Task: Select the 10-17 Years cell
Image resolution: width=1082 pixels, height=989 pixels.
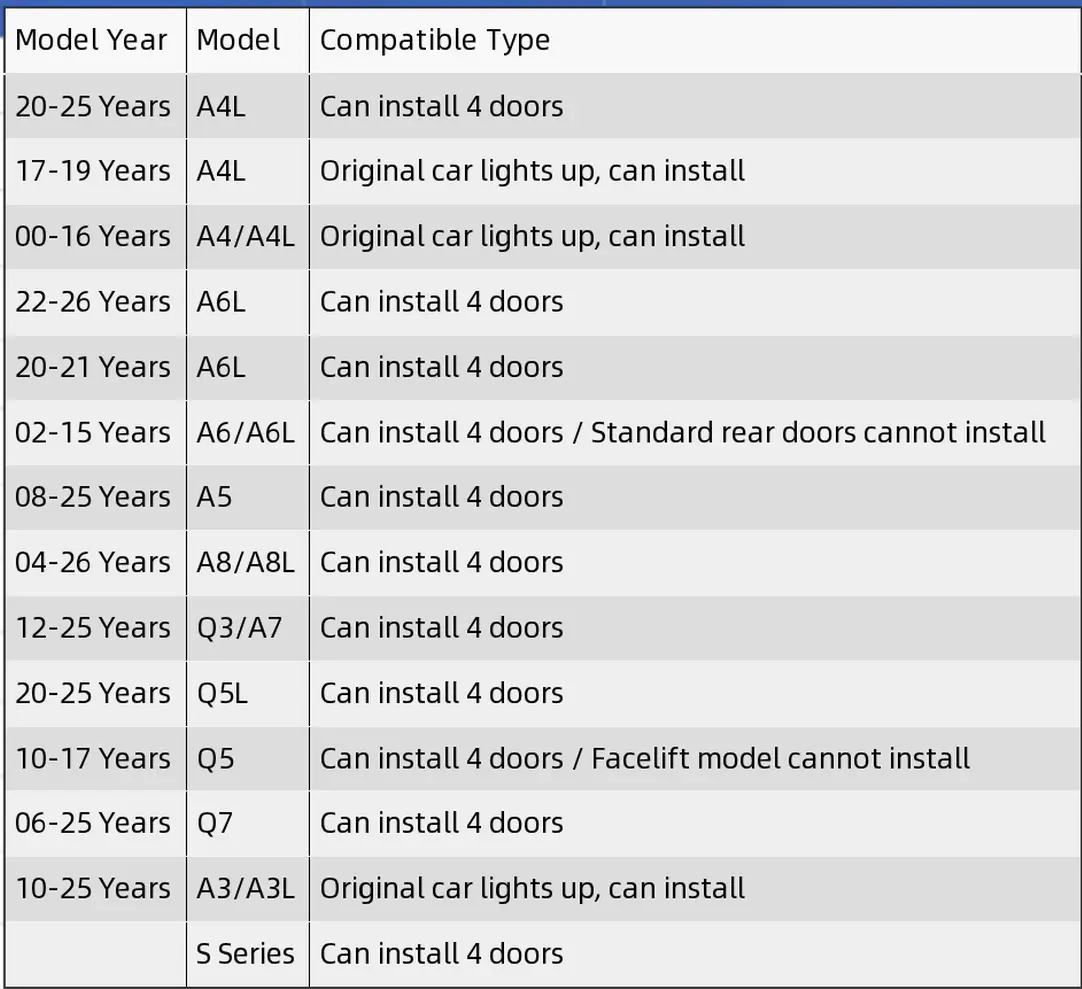Action: pyautogui.click(x=93, y=758)
